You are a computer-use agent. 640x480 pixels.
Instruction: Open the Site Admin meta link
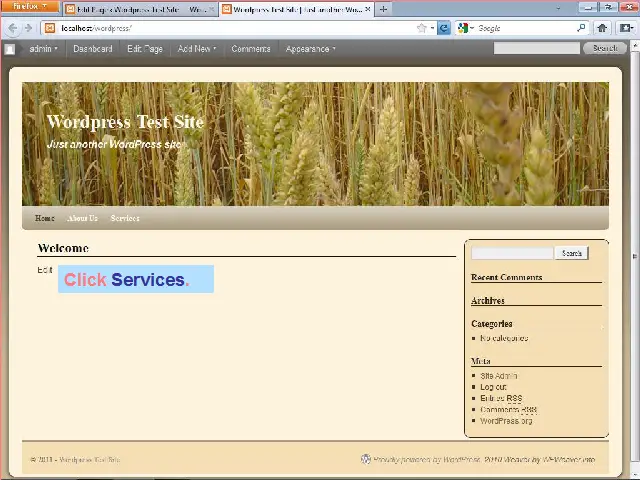tap(499, 376)
